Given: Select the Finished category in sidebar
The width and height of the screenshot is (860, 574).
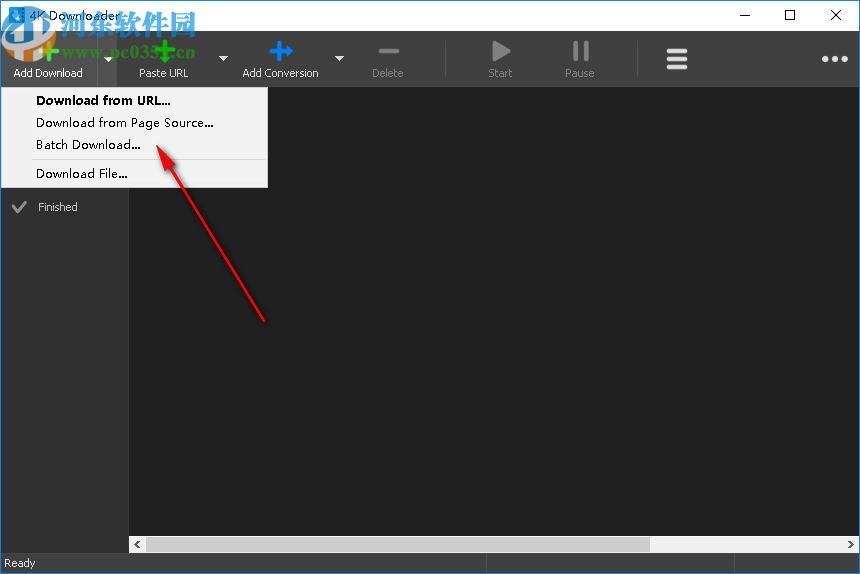Looking at the screenshot, I should (x=65, y=207).
